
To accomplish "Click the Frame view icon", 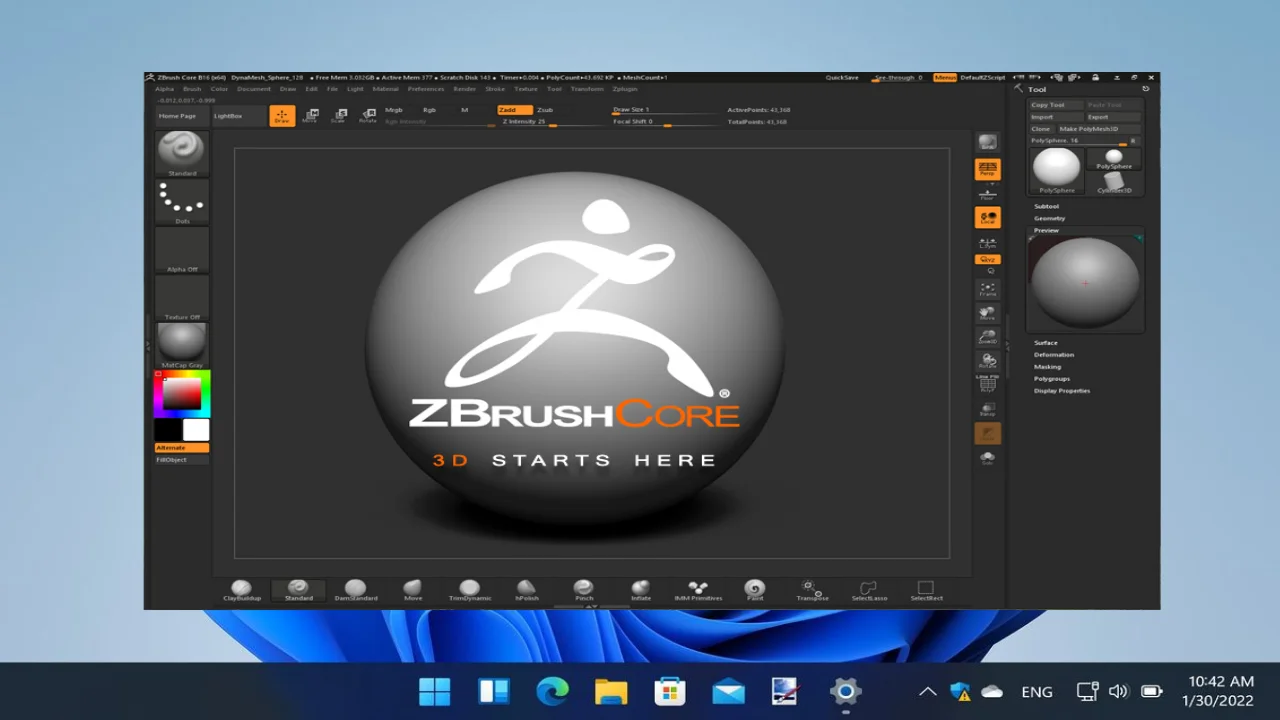I will pyautogui.click(x=988, y=289).
